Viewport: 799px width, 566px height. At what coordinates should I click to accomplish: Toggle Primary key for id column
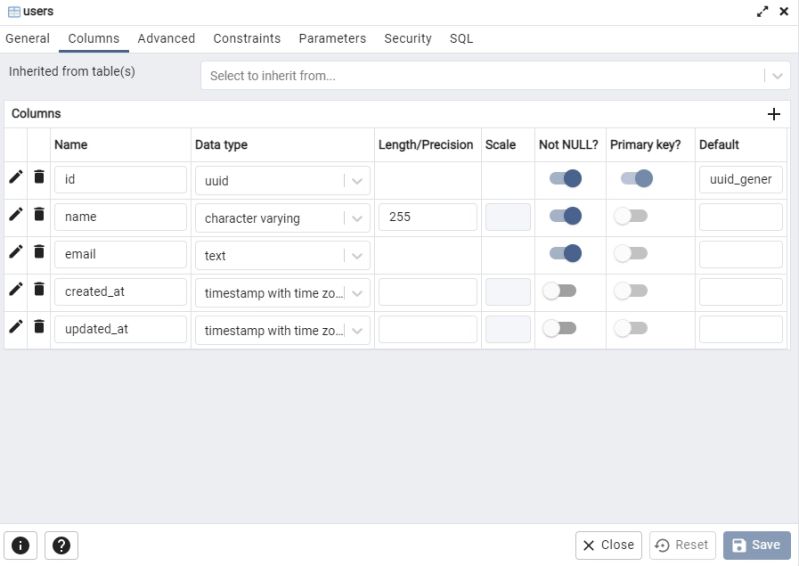tap(637, 178)
